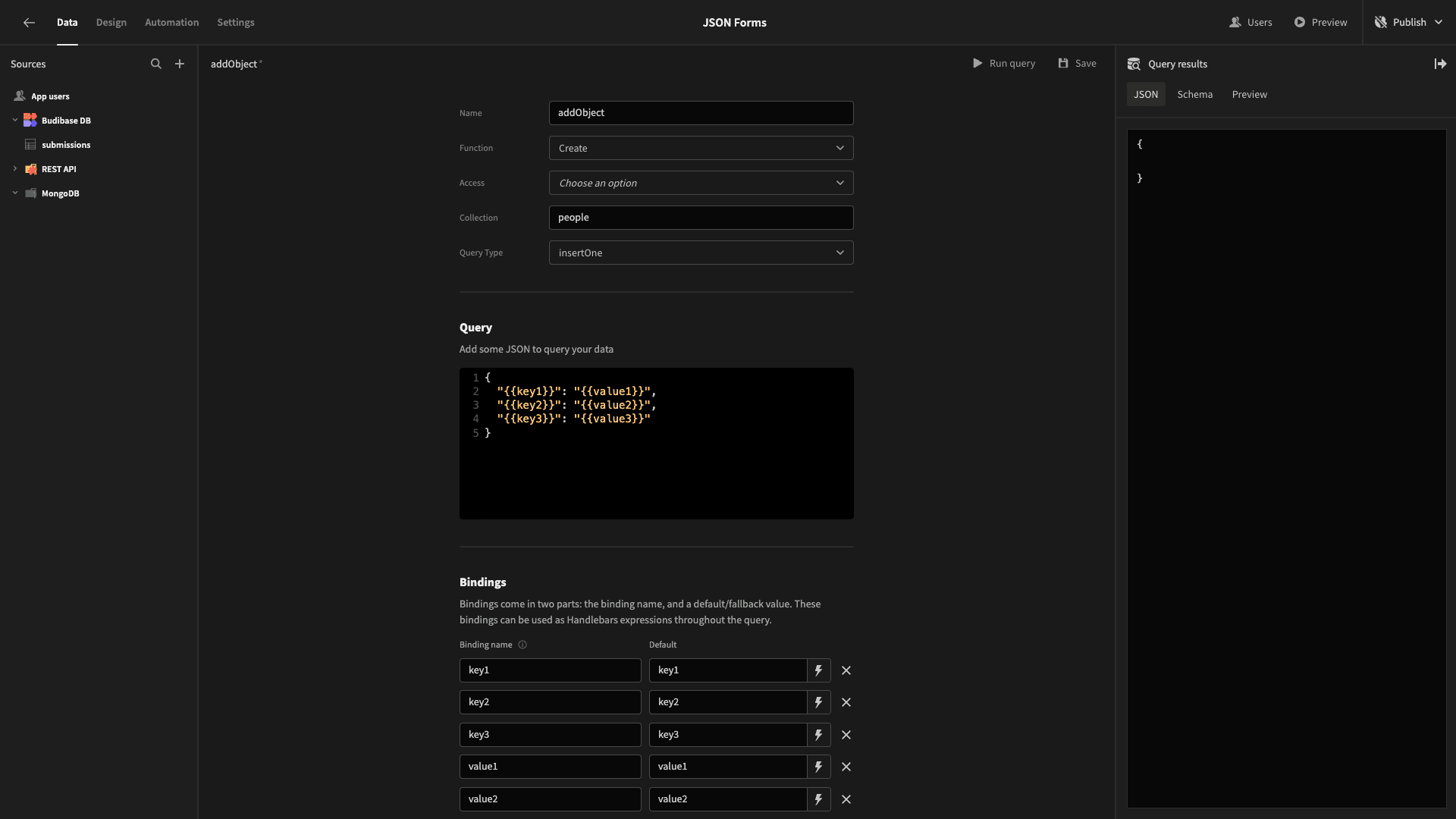1456x819 pixels.
Task: Focus the Collection field people
Action: coord(701,218)
